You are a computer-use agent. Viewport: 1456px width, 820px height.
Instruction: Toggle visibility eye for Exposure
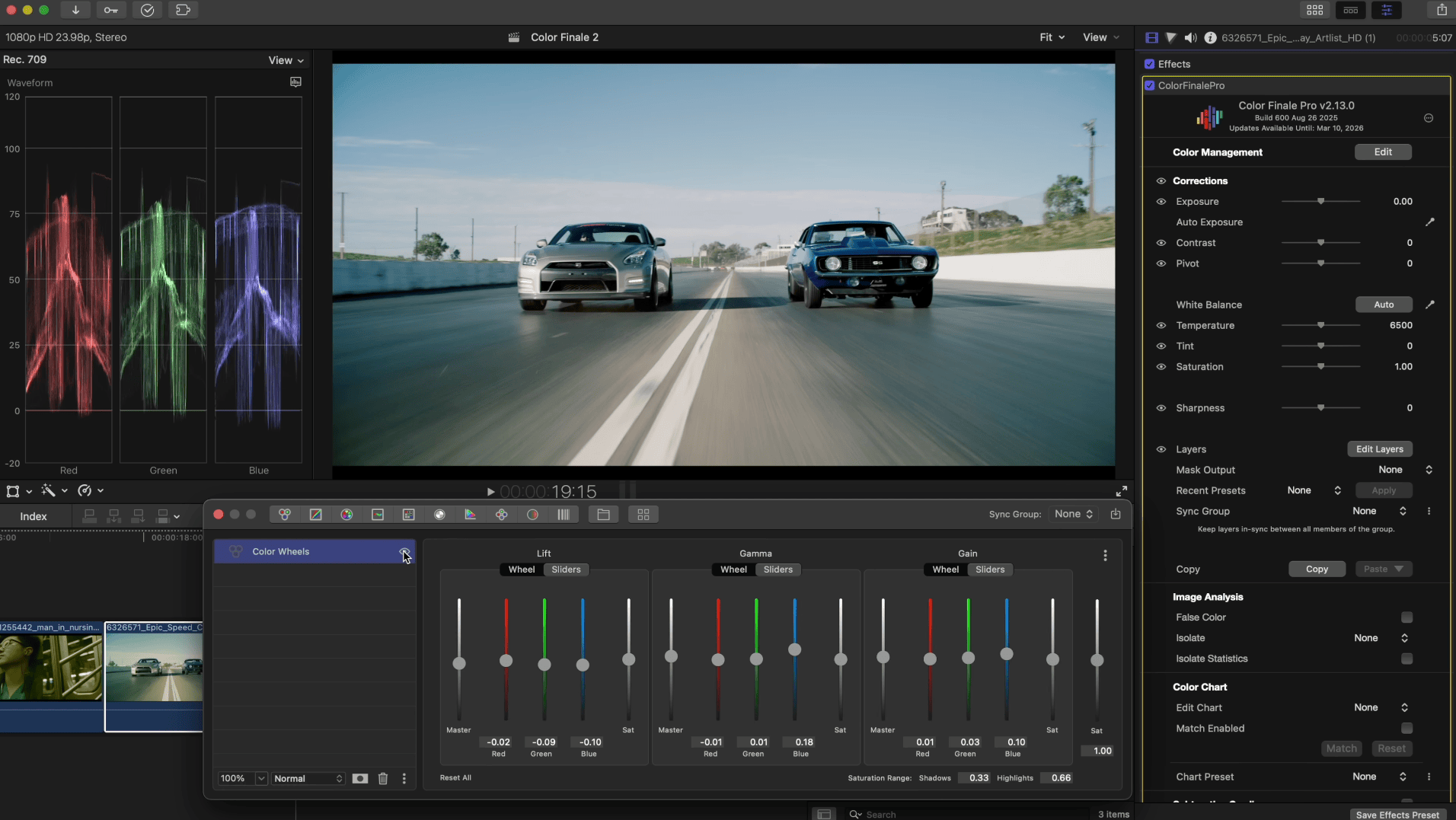click(1161, 202)
